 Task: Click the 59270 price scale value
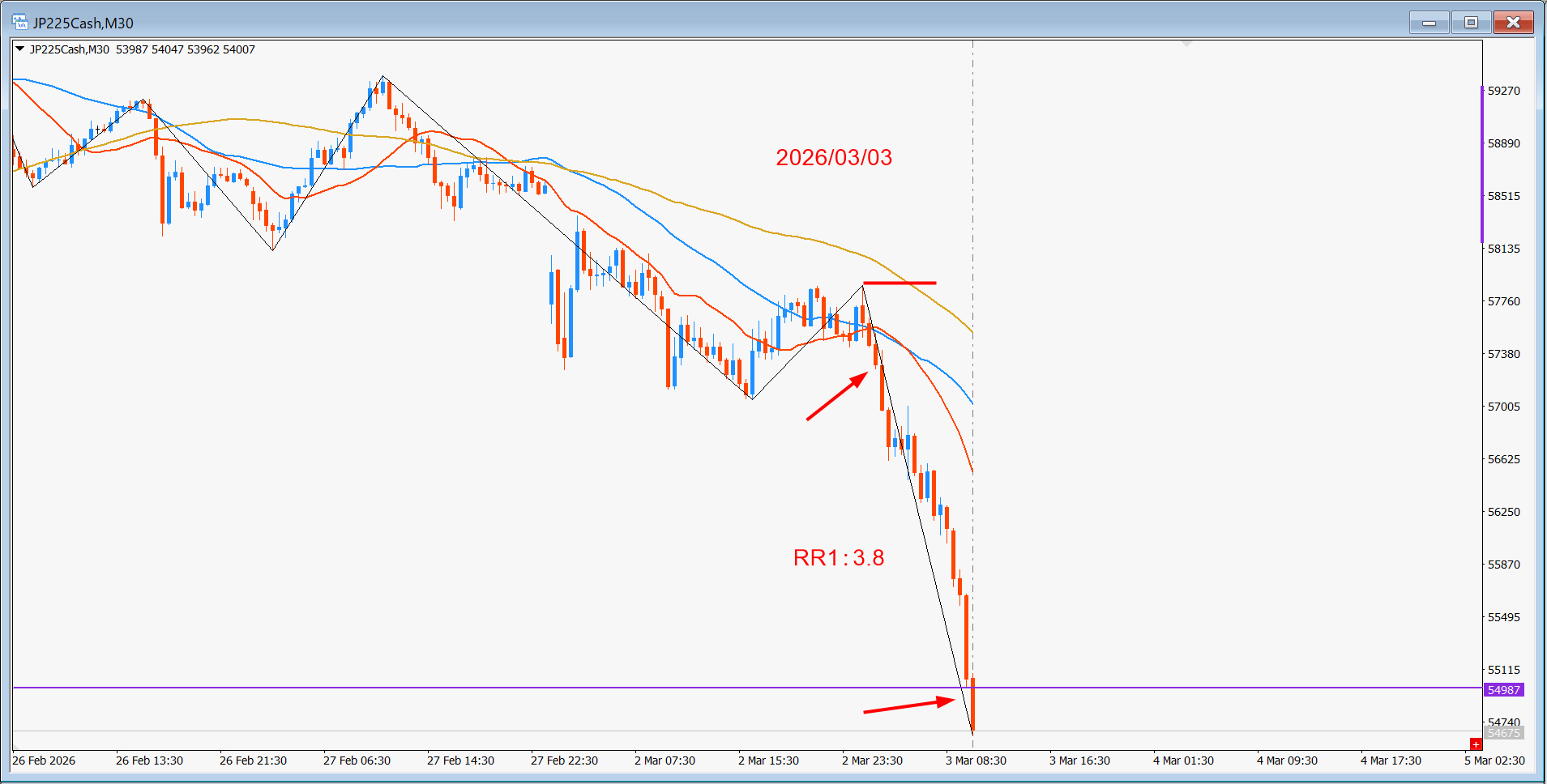(1504, 91)
